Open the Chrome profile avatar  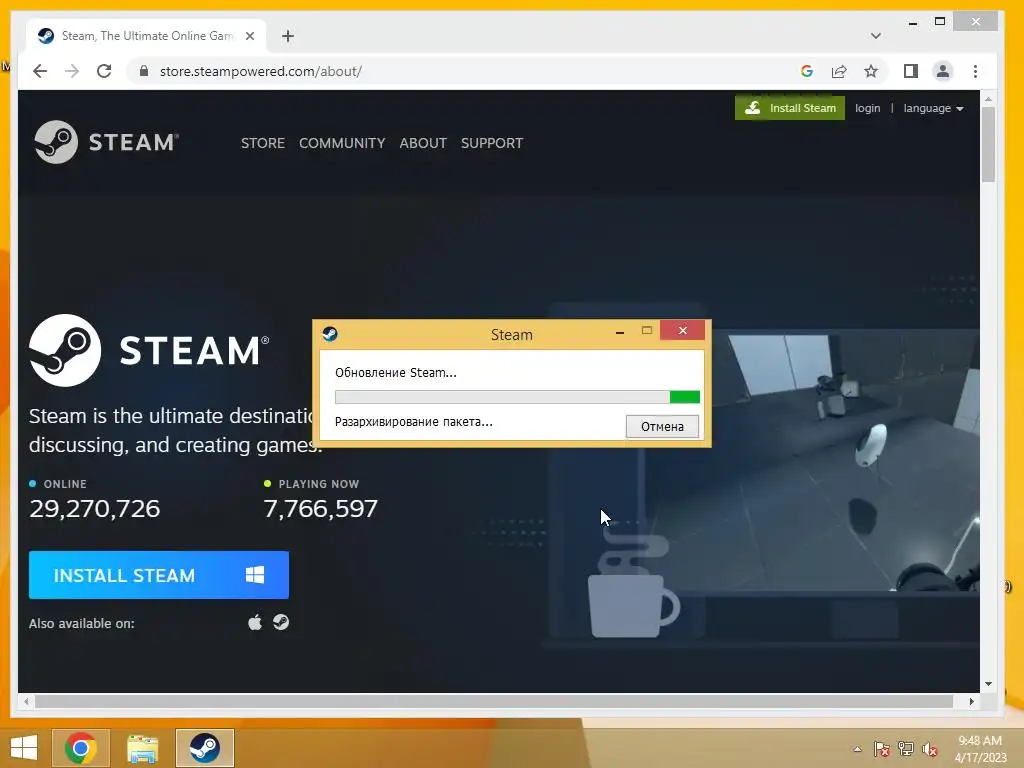pos(942,71)
